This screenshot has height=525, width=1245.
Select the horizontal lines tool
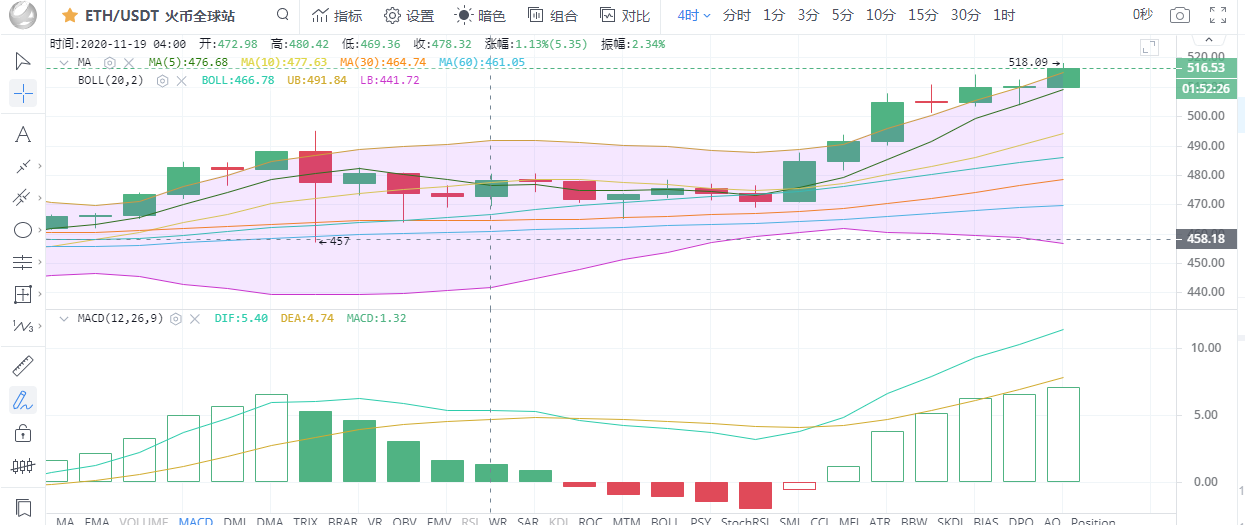(22, 262)
